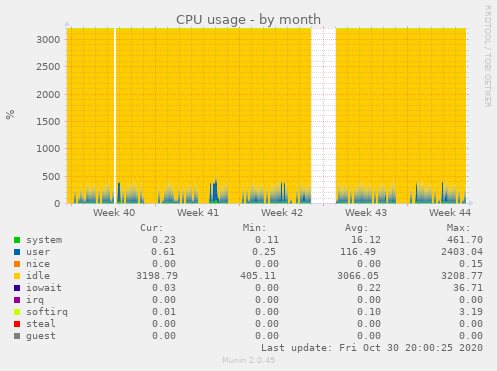Image resolution: width=497 pixels, height=371 pixels.
Task: Click the gray guest legend swatch
Action: (x=17, y=336)
